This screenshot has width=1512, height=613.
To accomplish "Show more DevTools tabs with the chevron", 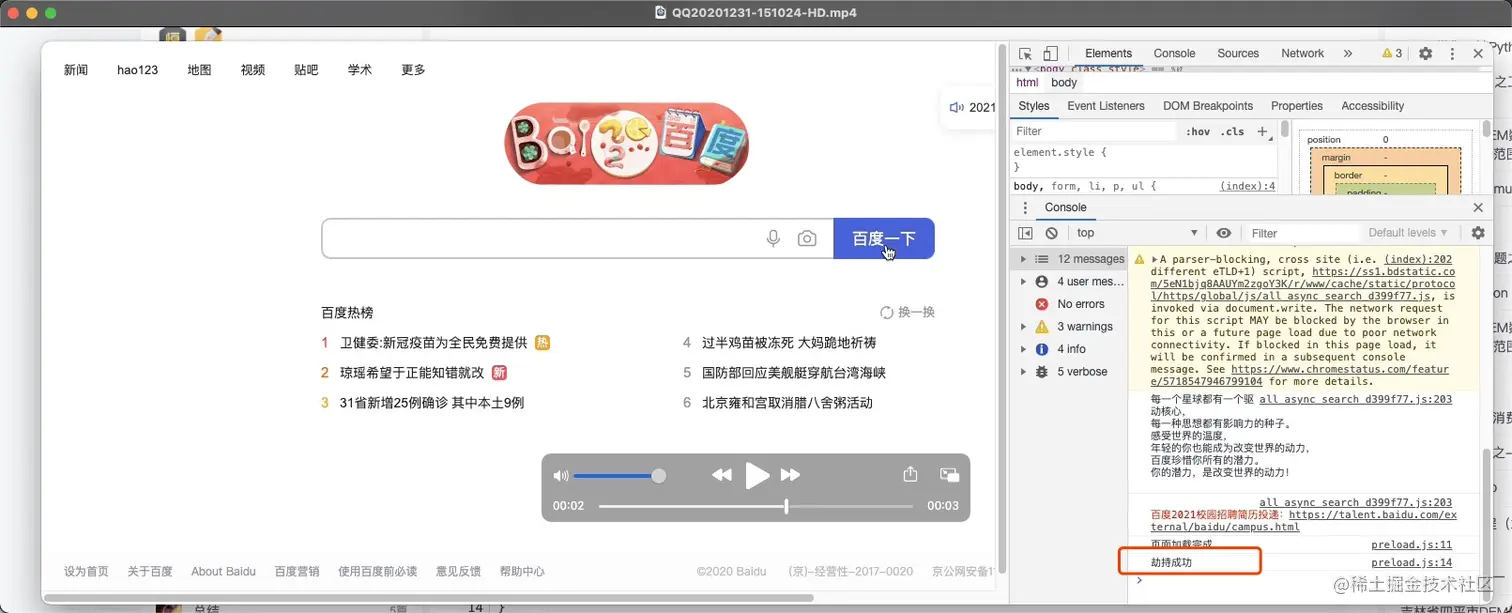I will pos(1347,54).
